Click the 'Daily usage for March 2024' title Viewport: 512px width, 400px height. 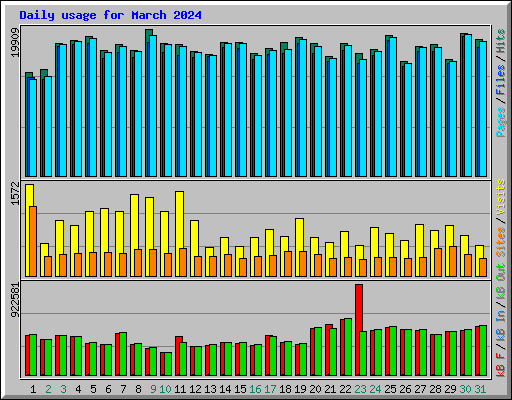[110, 15]
